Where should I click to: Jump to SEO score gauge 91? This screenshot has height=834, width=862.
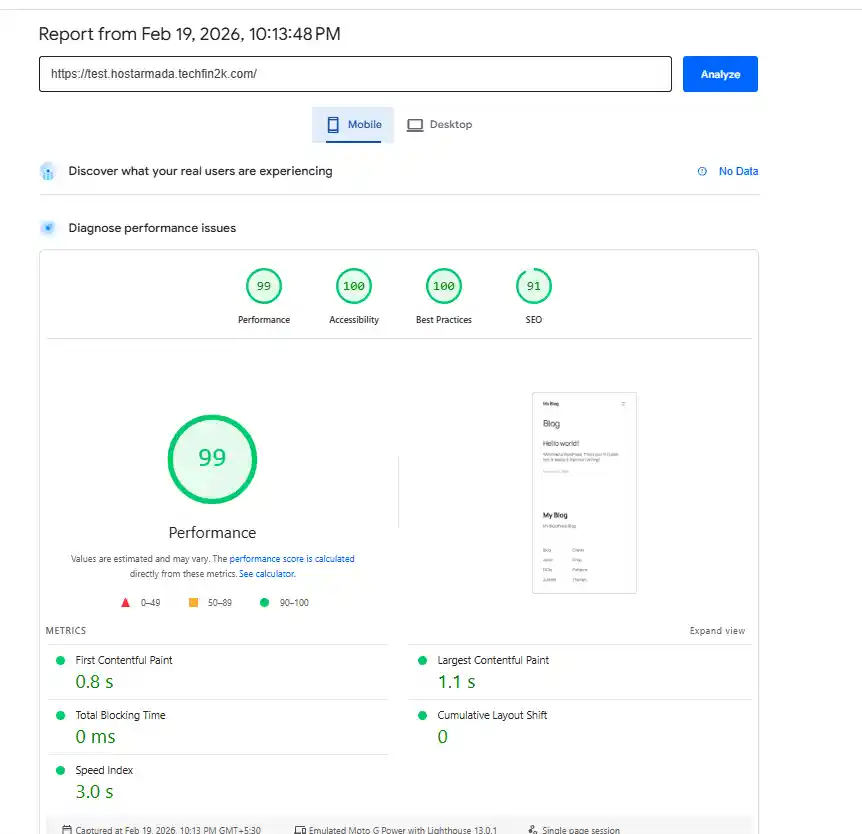pos(534,286)
